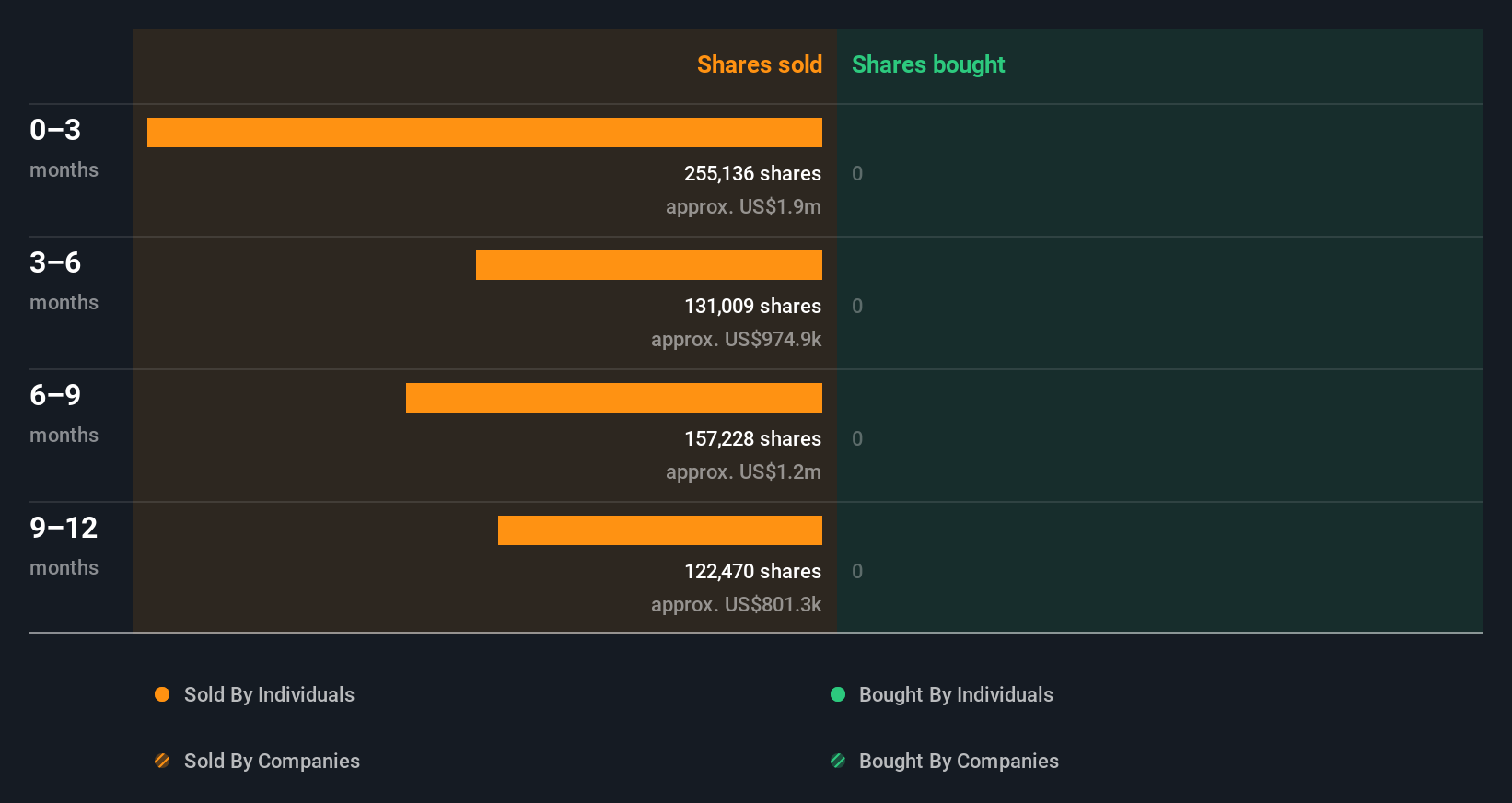This screenshot has height=803, width=1512.
Task: Select the Bought By Companies legend label
Action: [959, 761]
